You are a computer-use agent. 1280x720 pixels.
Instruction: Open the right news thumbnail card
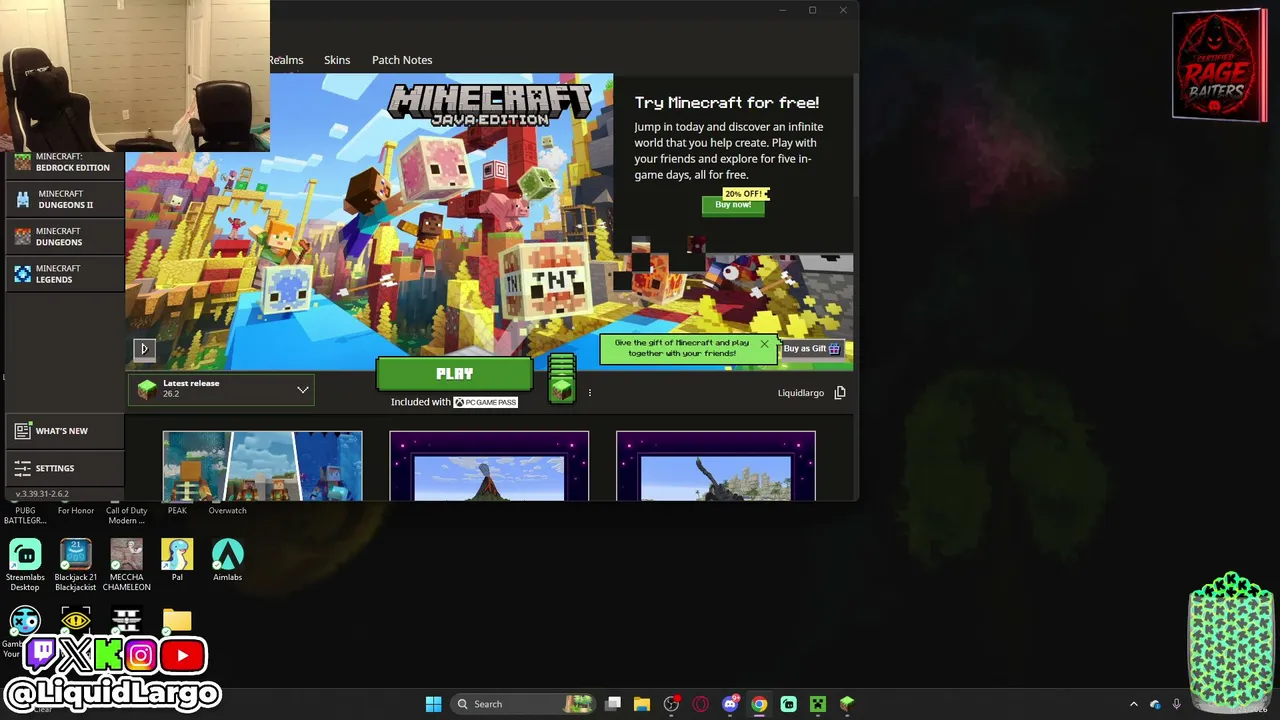716,466
